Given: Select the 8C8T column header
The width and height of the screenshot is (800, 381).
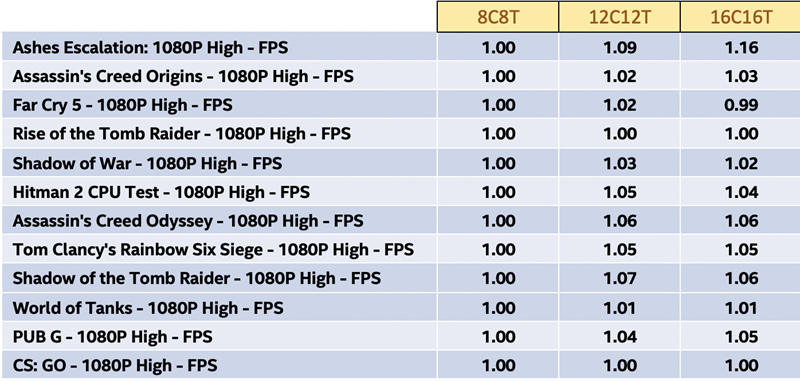Looking at the screenshot, I should point(498,17).
